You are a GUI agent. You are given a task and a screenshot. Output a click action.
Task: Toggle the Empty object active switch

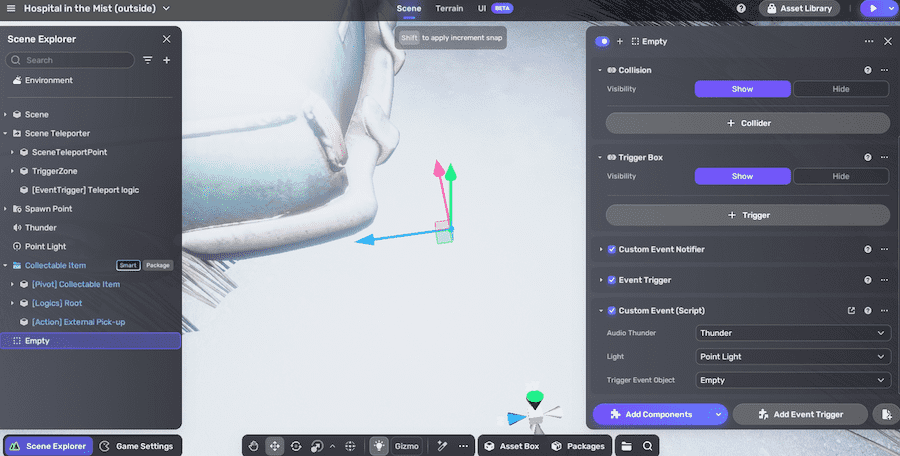[x=602, y=41]
